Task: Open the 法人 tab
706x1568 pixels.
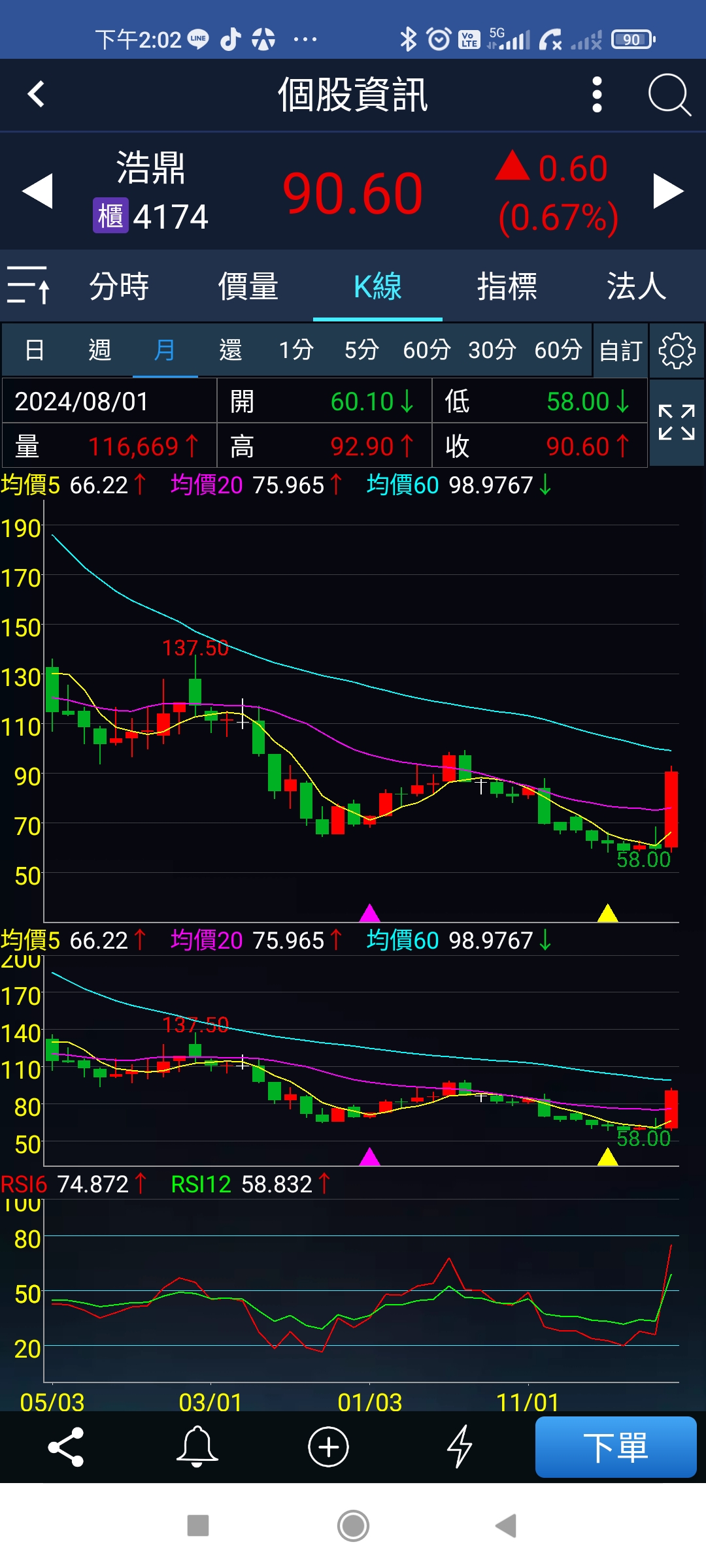Action: click(x=635, y=286)
